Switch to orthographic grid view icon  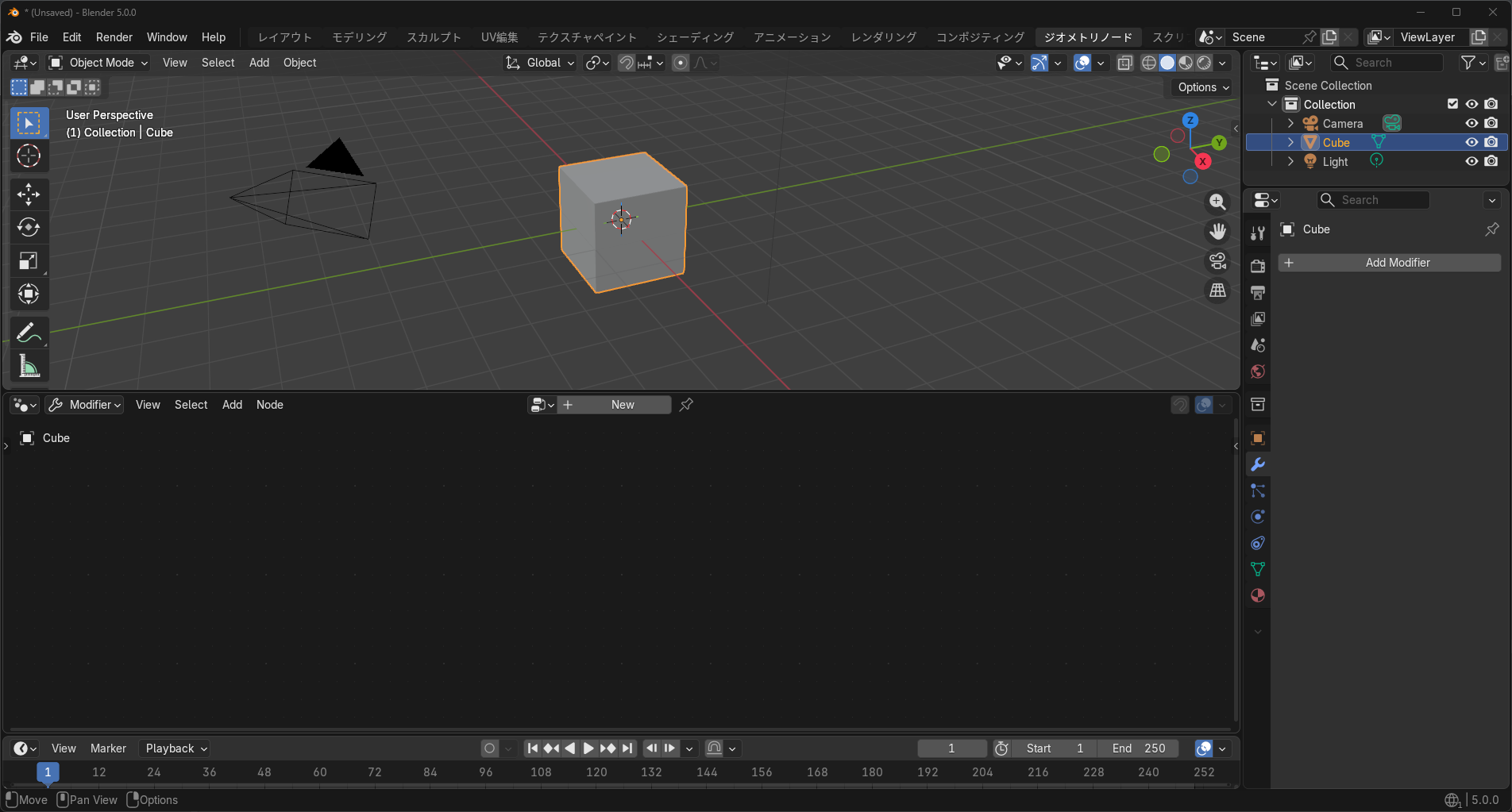pyautogui.click(x=1217, y=291)
